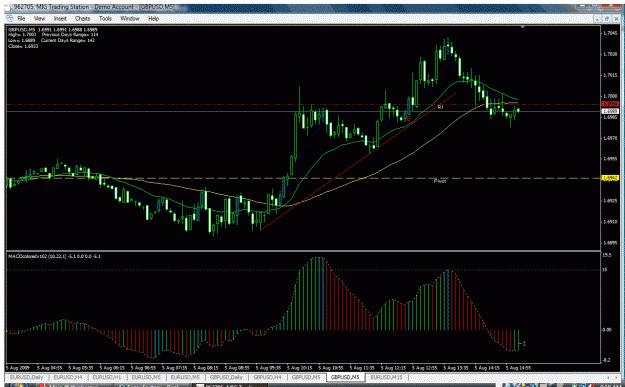Switch to the GBPUSD,Daily chart tab
Viewport: 625px width, 387px height.
pos(226,376)
